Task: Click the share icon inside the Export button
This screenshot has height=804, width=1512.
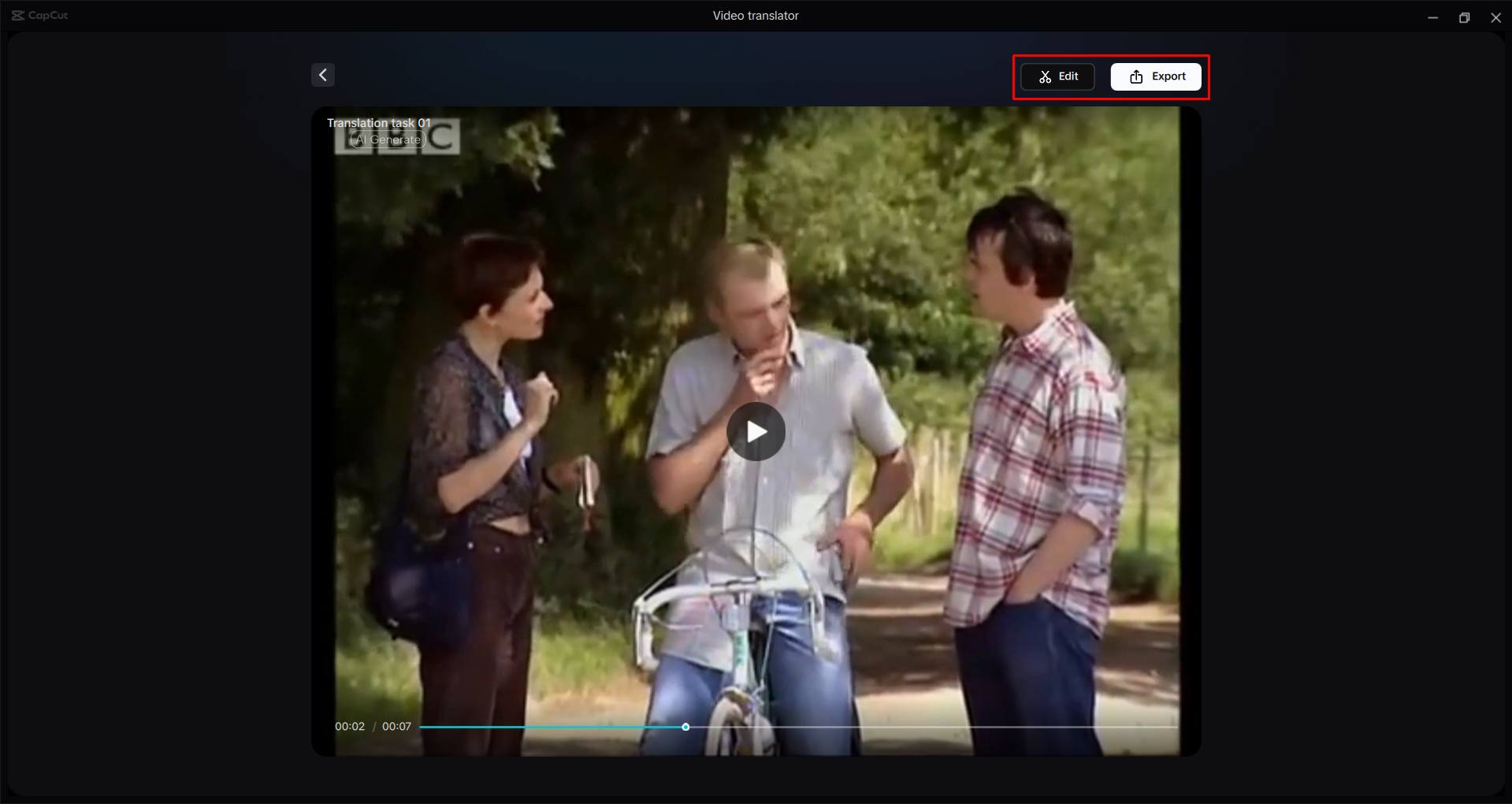Action: coord(1135,76)
